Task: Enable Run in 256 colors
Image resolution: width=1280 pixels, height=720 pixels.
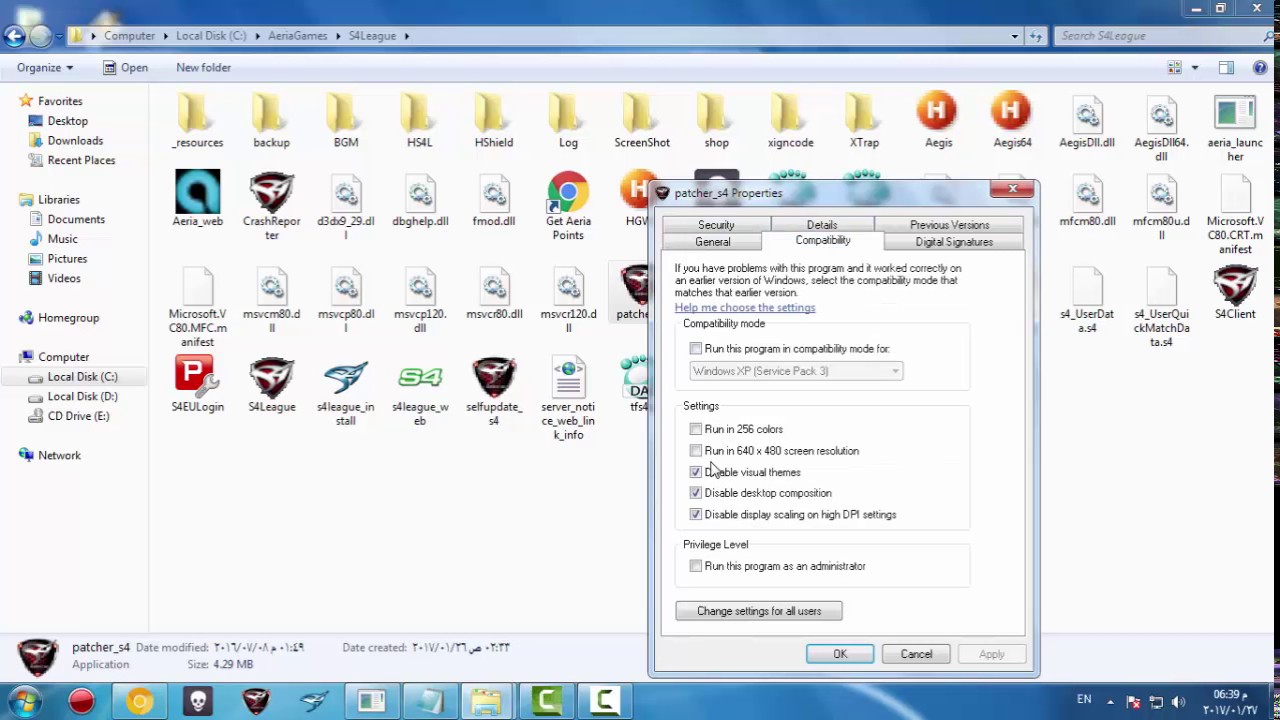Action: pos(696,429)
